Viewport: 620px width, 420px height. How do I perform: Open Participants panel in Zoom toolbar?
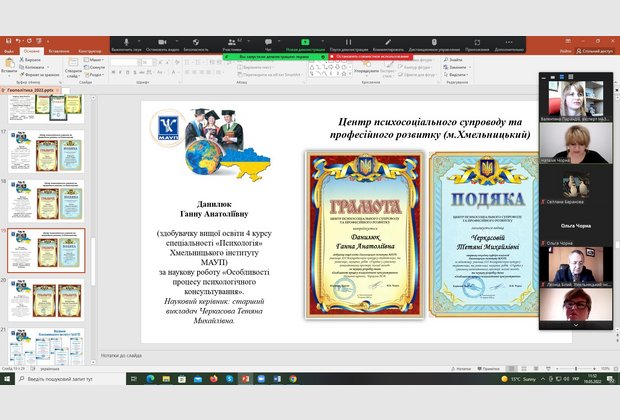coord(232,46)
